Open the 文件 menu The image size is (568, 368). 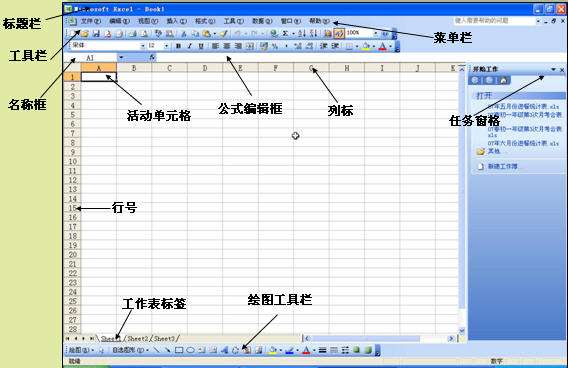[x=90, y=21]
